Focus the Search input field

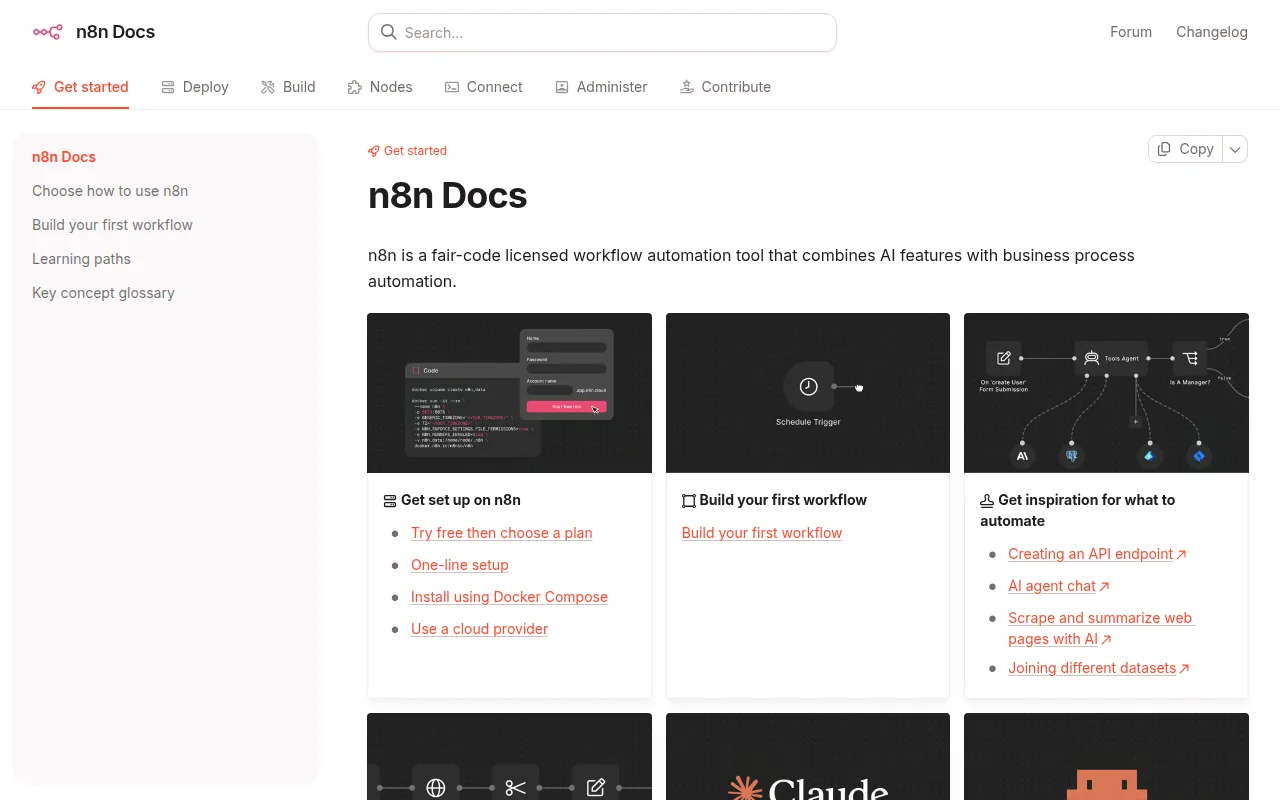pyautogui.click(x=602, y=32)
